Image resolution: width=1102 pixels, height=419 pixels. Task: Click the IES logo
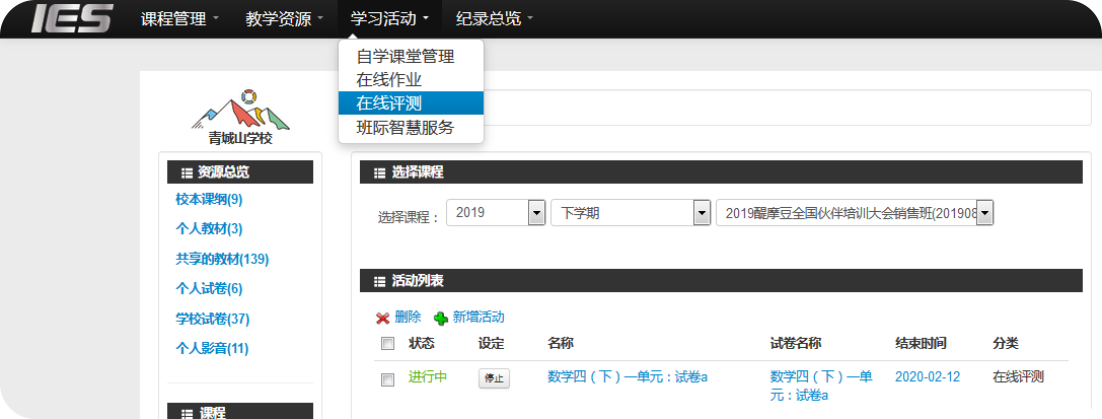(70, 19)
